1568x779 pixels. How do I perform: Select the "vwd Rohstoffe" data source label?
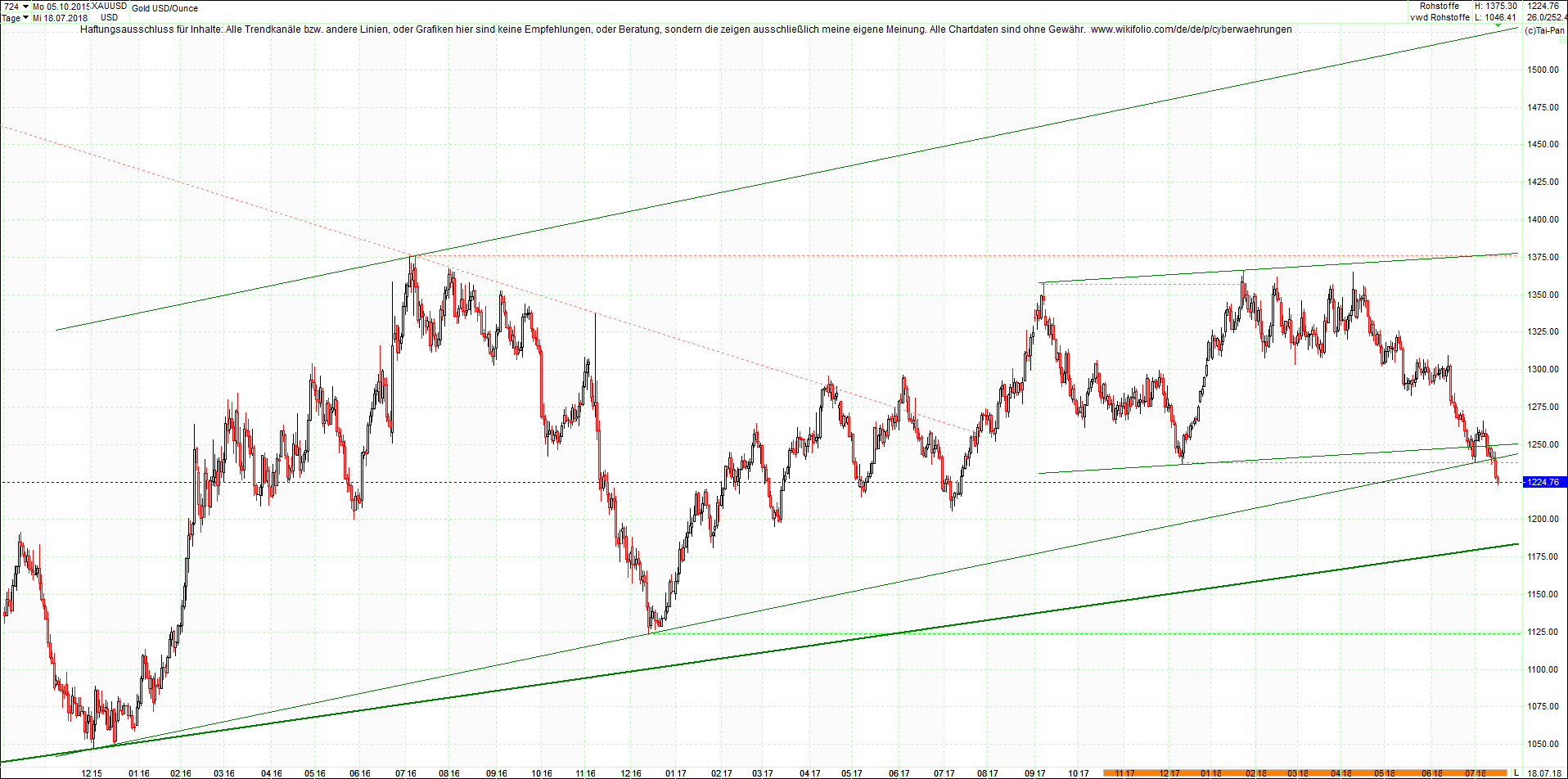[1439, 17]
